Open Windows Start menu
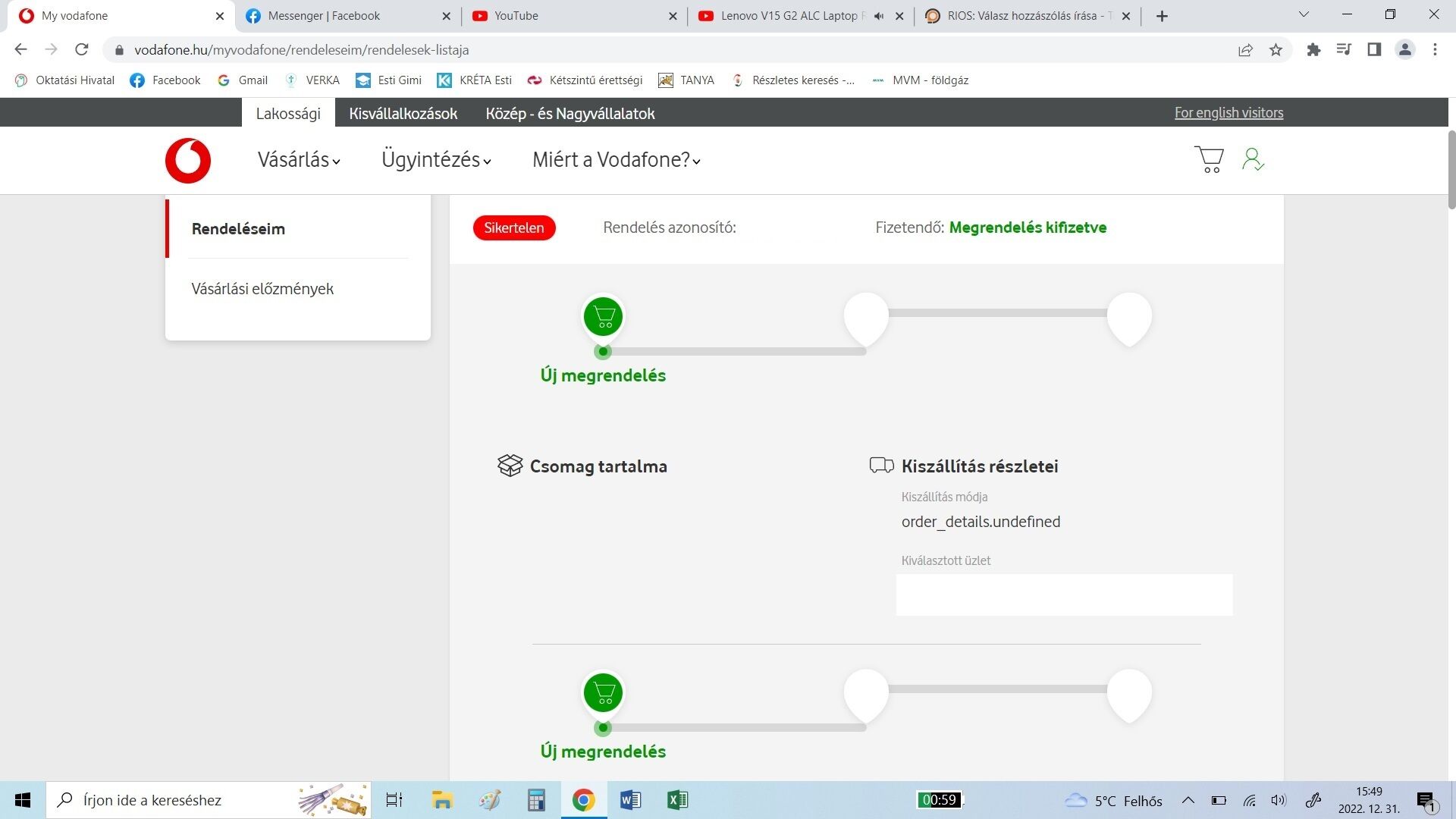This screenshot has width=1456, height=819. (23, 800)
